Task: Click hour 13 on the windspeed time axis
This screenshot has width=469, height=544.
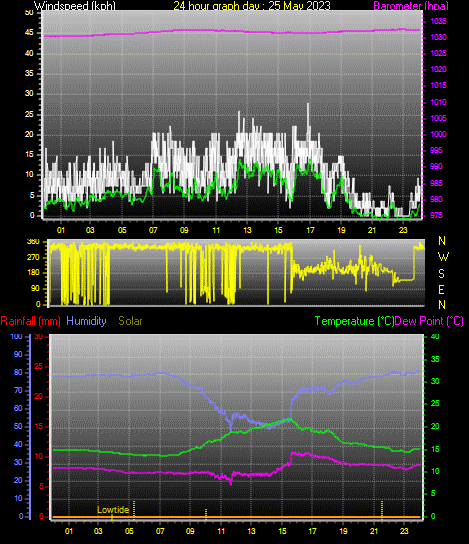Action: (247, 230)
